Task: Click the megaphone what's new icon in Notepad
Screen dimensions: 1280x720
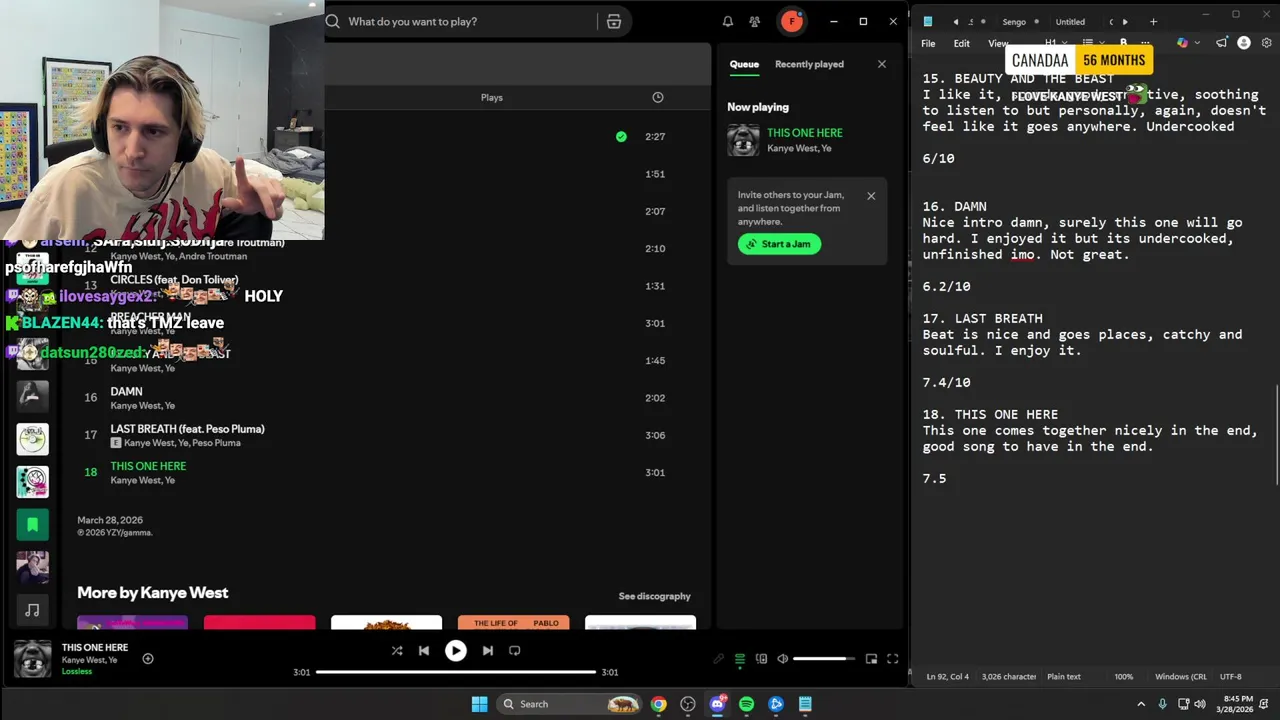Action: coord(1222,43)
